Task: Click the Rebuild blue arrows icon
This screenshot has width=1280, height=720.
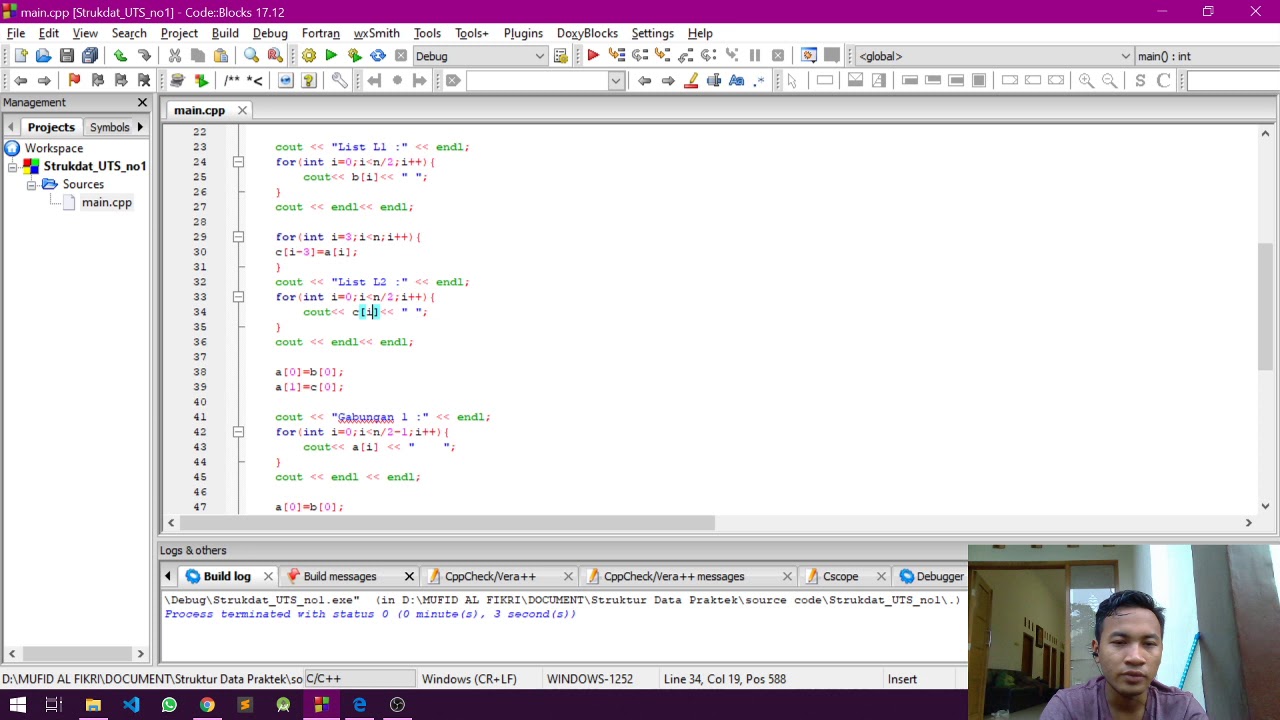Action: (378, 56)
